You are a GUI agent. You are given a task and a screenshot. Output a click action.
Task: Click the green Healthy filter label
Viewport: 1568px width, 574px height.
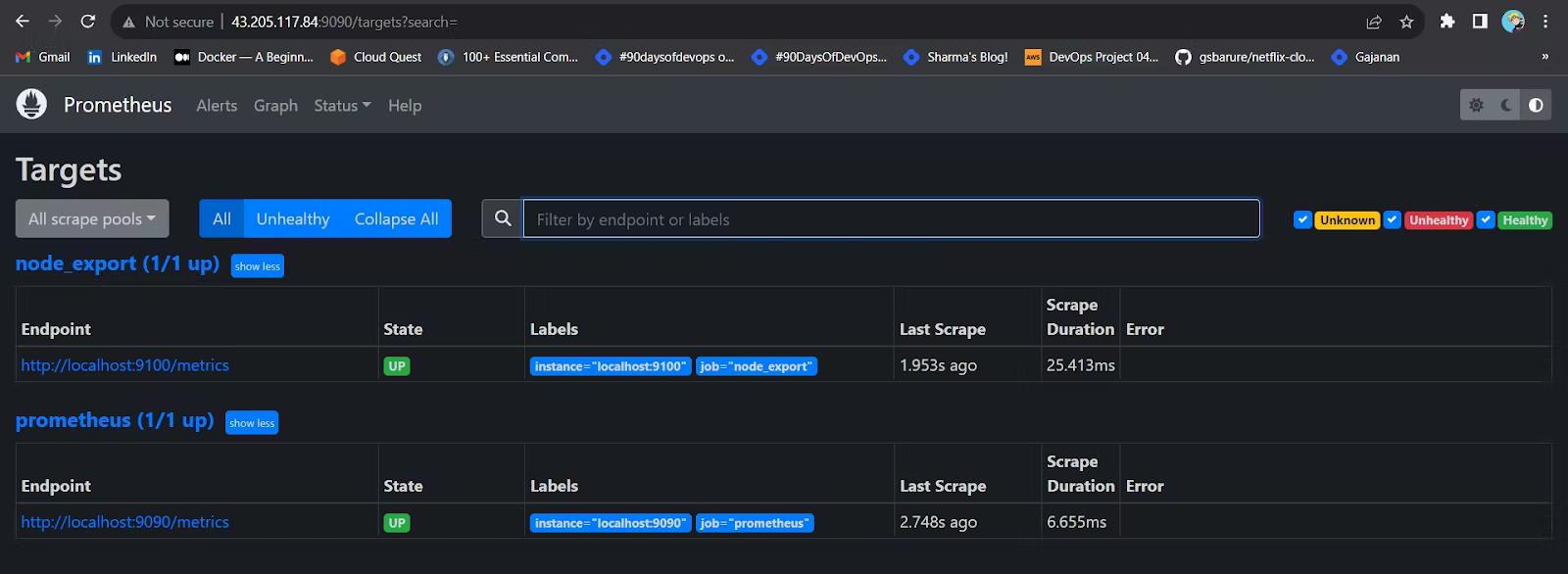[x=1525, y=220]
